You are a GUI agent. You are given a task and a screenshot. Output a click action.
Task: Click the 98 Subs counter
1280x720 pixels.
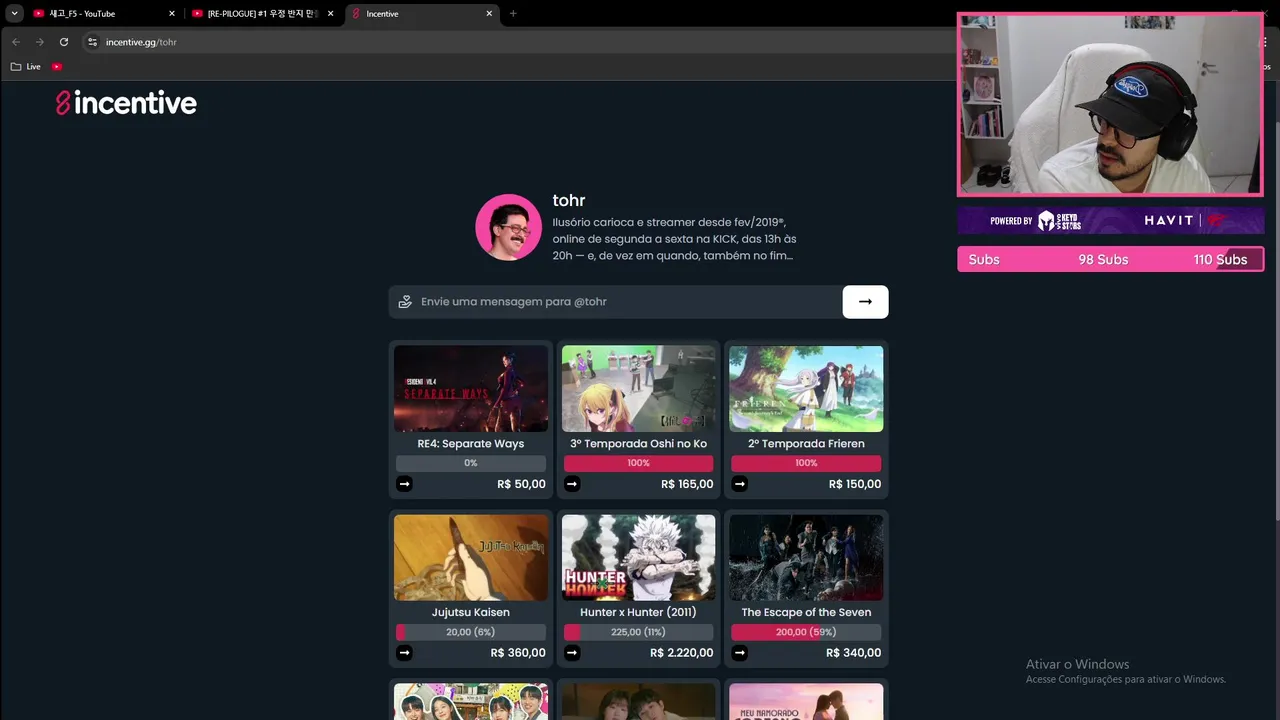tap(1103, 260)
